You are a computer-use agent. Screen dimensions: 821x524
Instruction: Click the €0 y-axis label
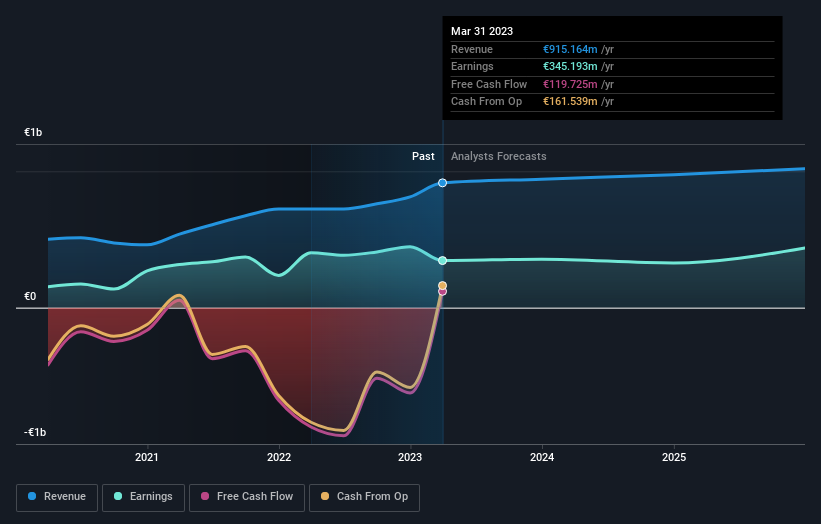pyautogui.click(x=30, y=296)
